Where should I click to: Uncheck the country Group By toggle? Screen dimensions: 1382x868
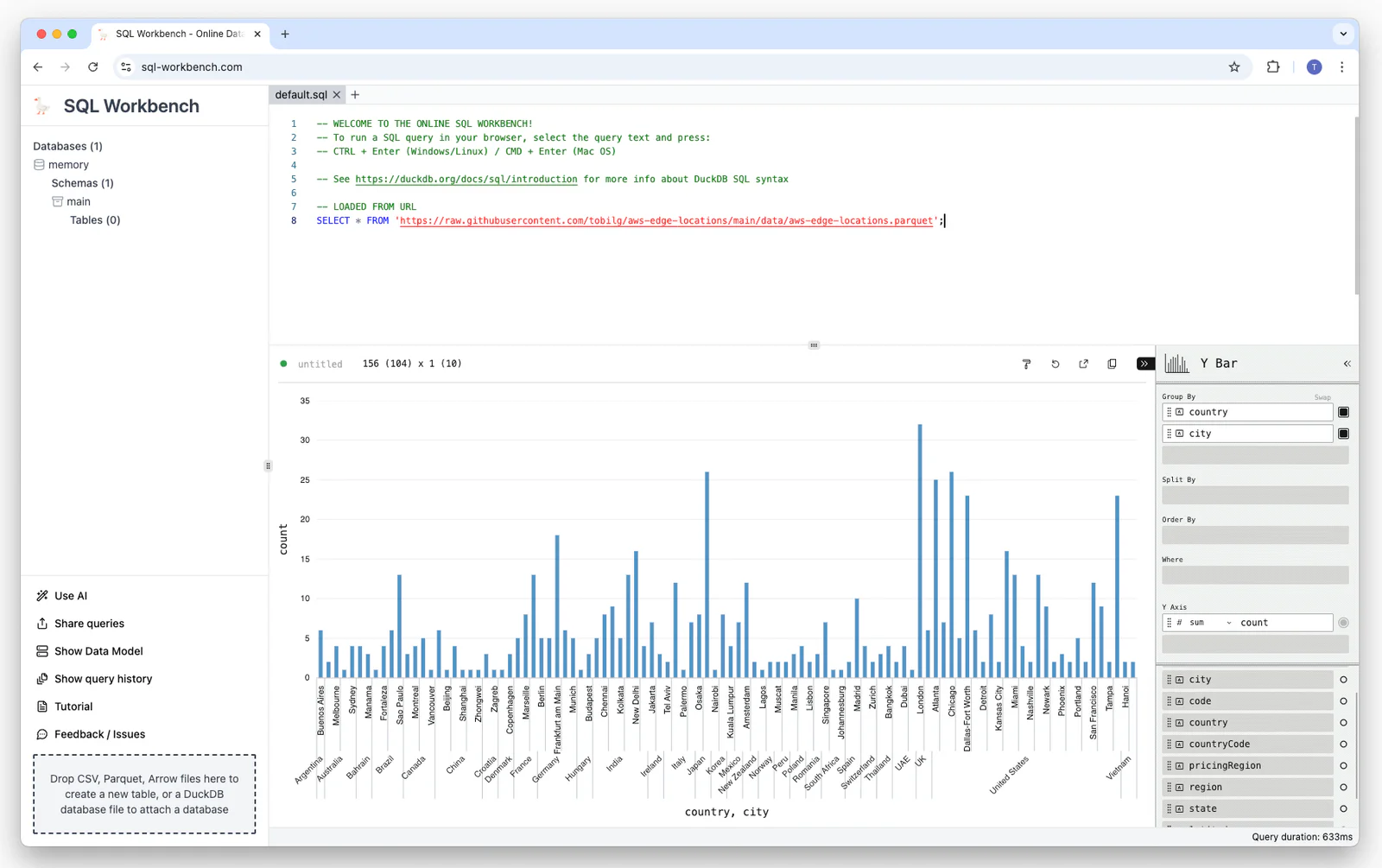point(1343,412)
